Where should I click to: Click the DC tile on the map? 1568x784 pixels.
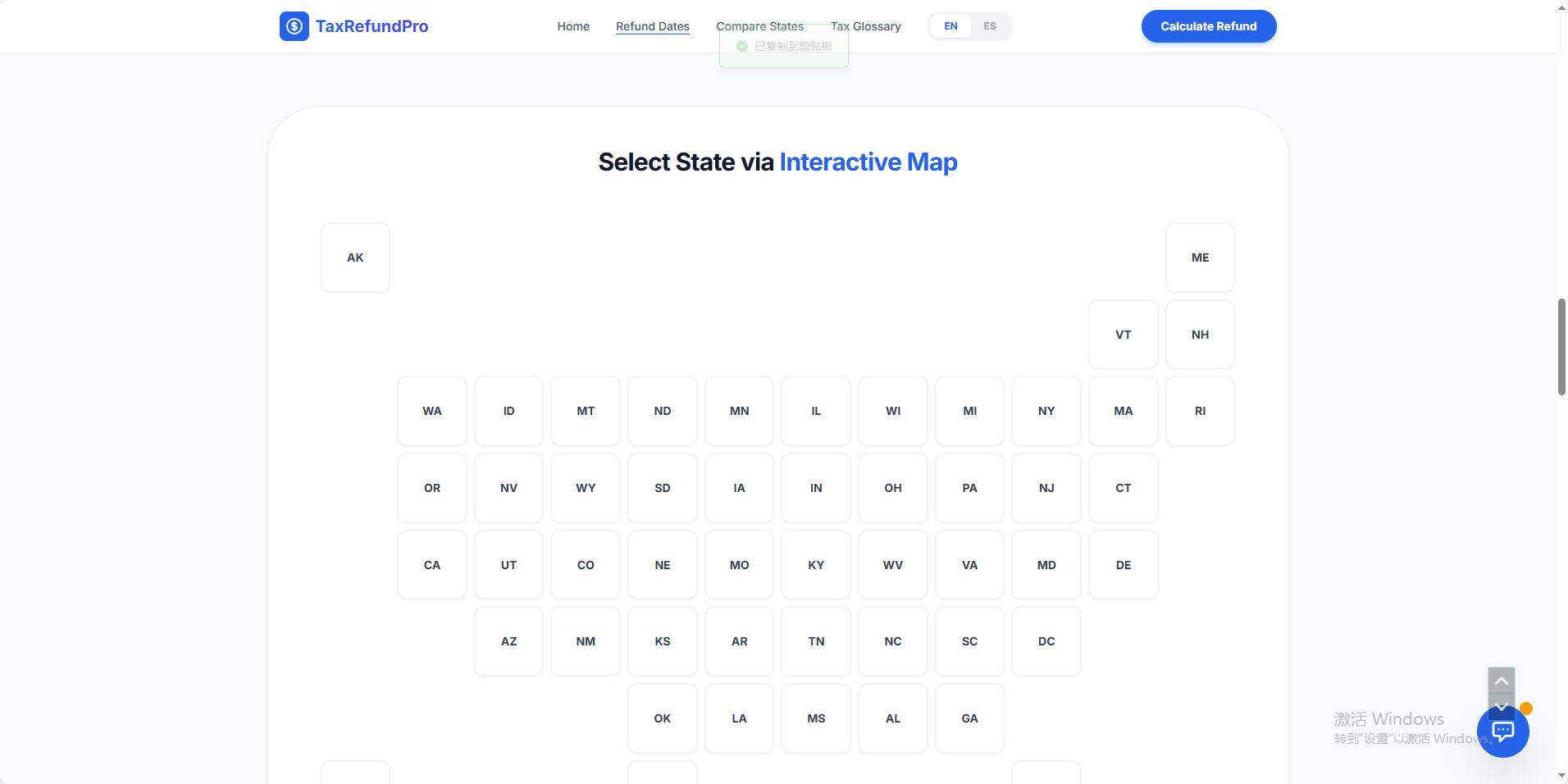click(x=1046, y=640)
